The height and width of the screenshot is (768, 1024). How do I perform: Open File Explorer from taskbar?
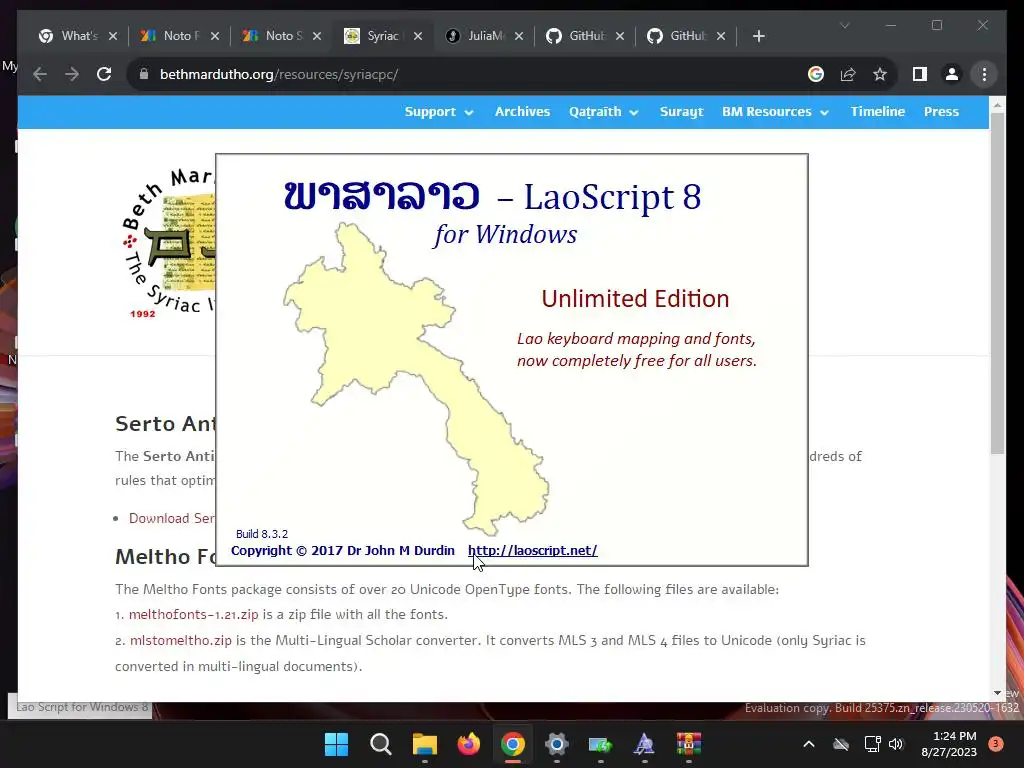click(424, 744)
